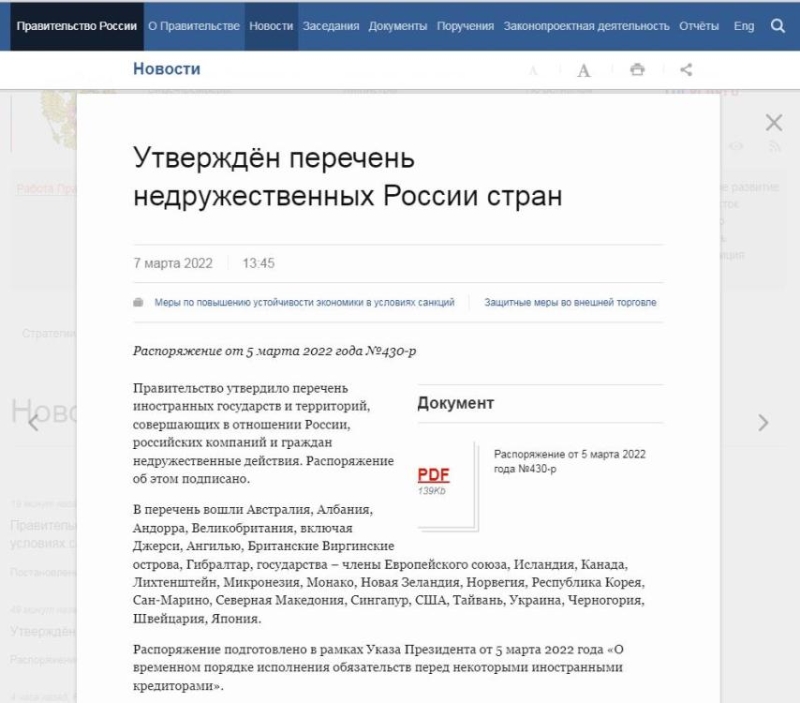Screen dimensions: 800x703
Task: Go to previous article arrow
Action: coord(34,422)
